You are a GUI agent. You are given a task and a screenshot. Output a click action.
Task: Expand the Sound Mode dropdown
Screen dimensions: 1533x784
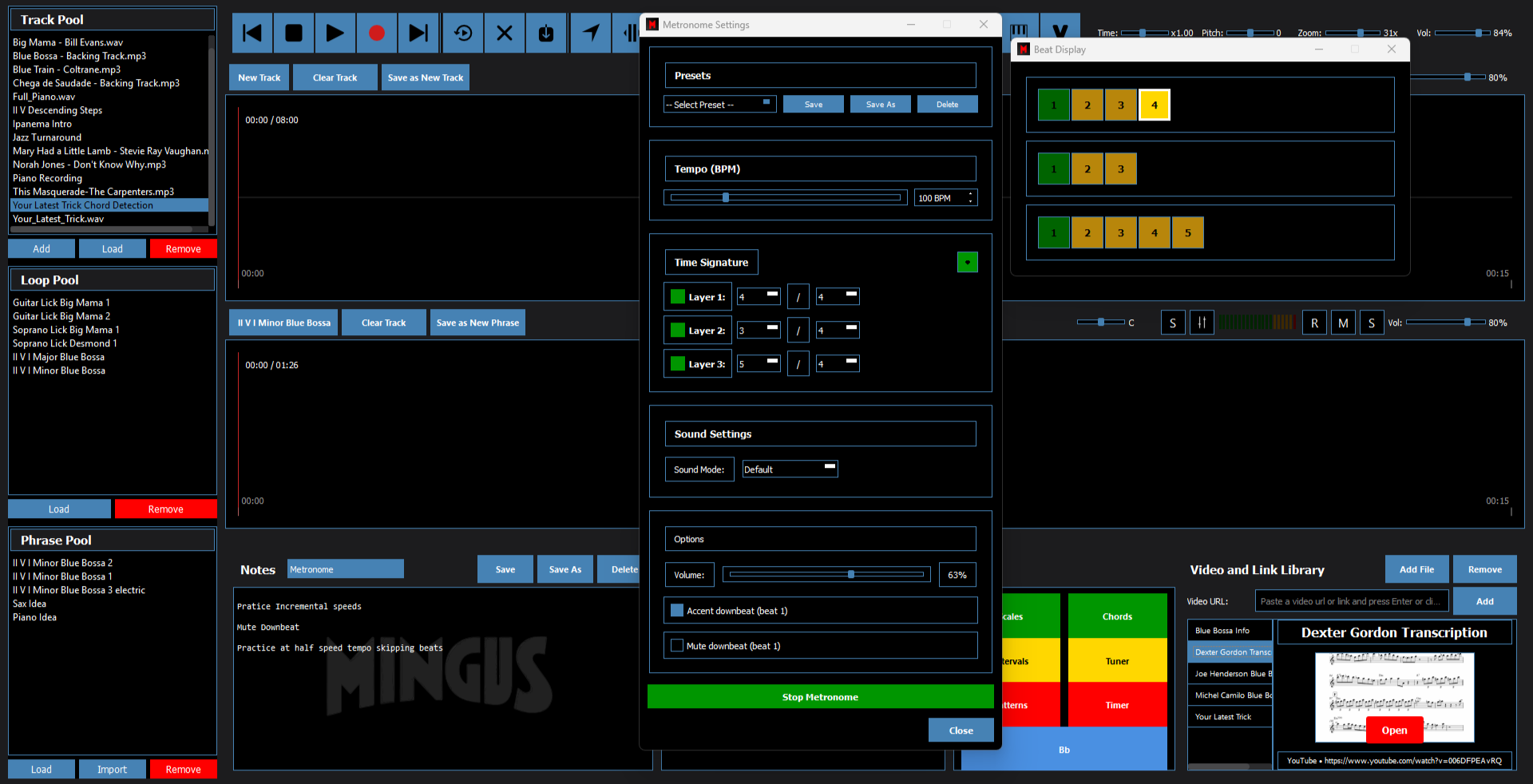click(x=789, y=469)
